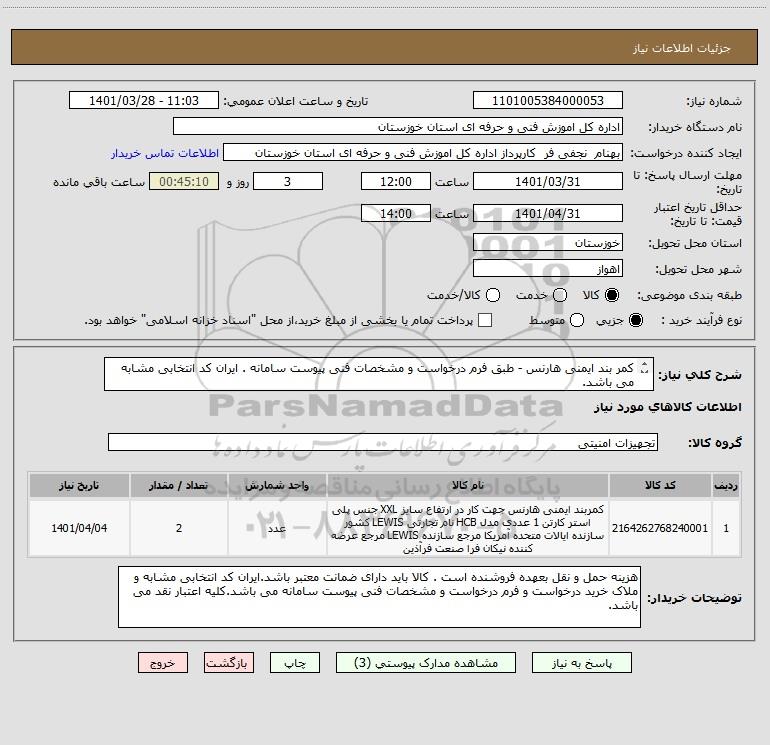Open مشاهده مدارک پیوستی (3) button

pos(426,662)
